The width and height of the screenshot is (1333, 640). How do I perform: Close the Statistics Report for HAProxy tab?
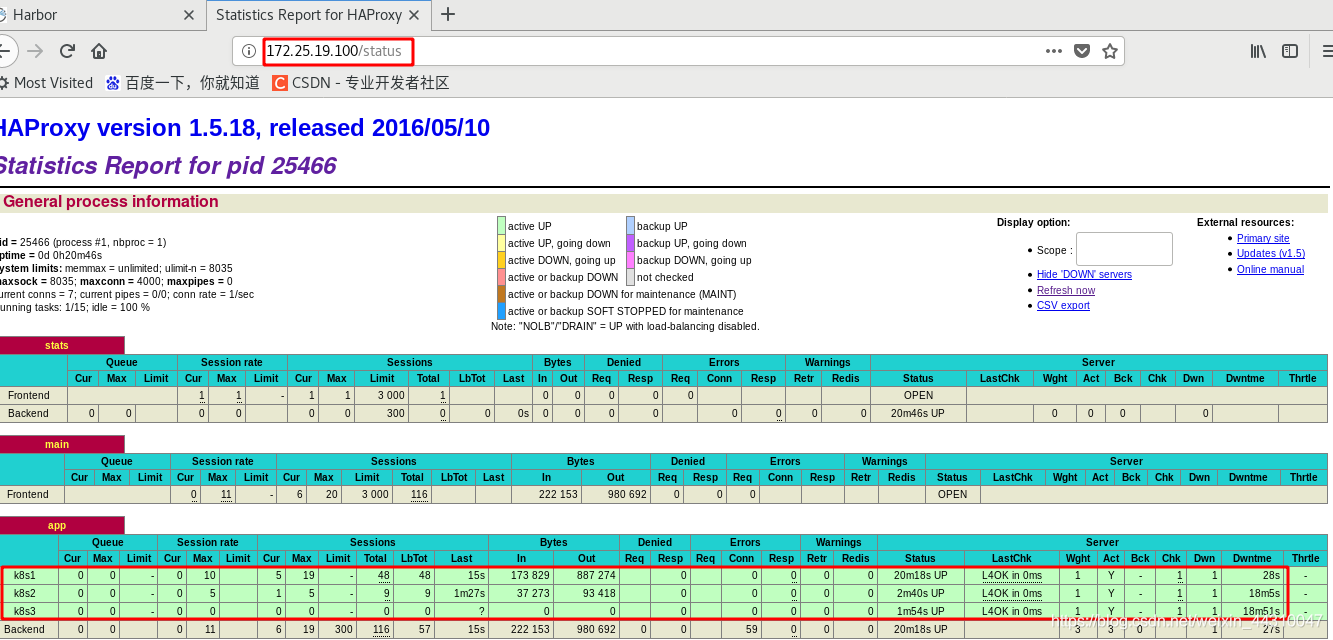point(416,15)
